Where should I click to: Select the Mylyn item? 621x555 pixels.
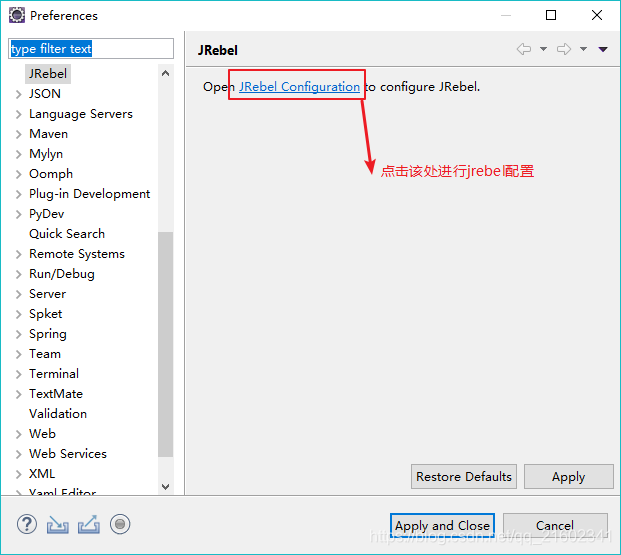coord(46,154)
